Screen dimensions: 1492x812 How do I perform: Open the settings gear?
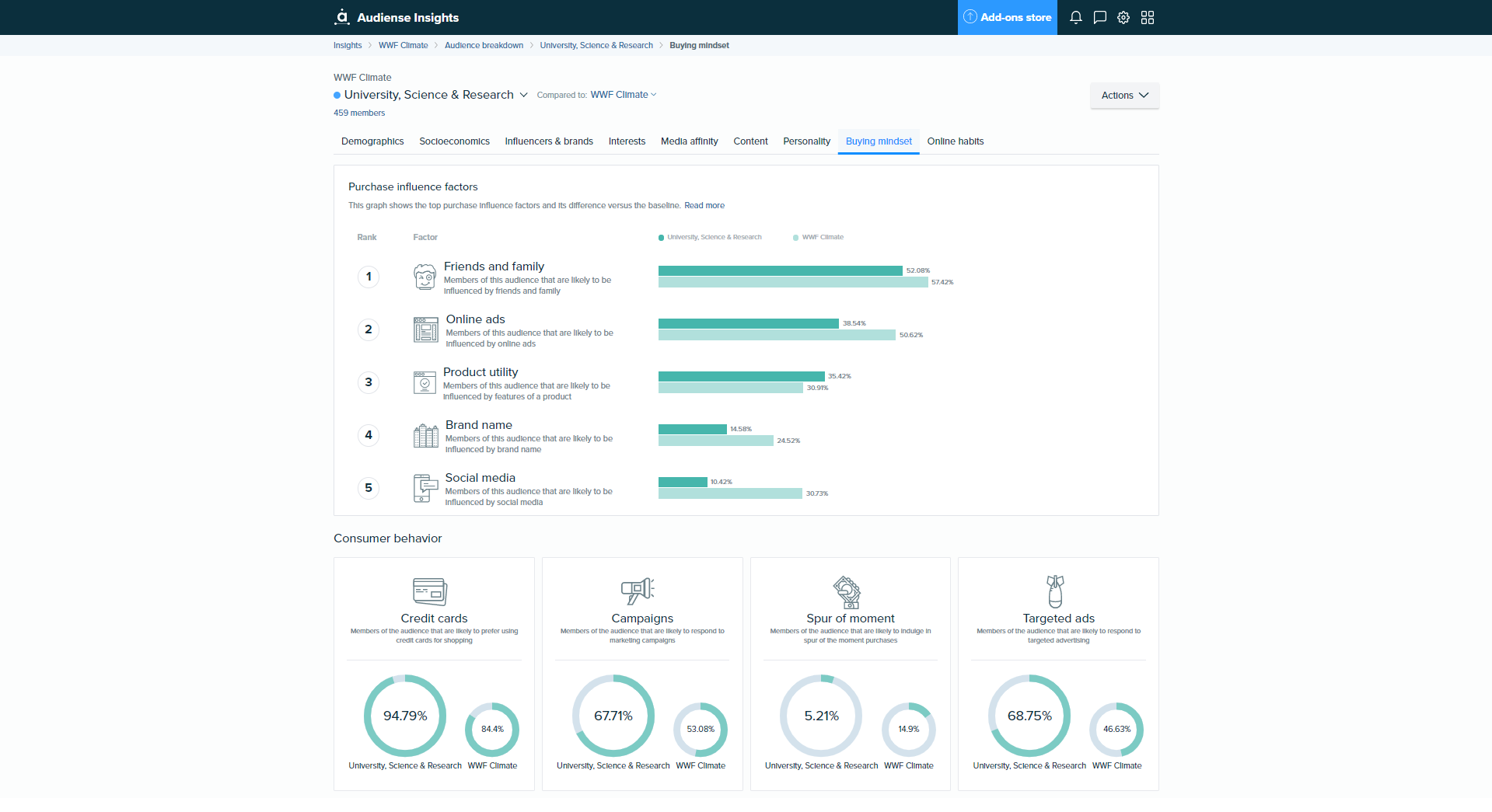click(x=1123, y=17)
